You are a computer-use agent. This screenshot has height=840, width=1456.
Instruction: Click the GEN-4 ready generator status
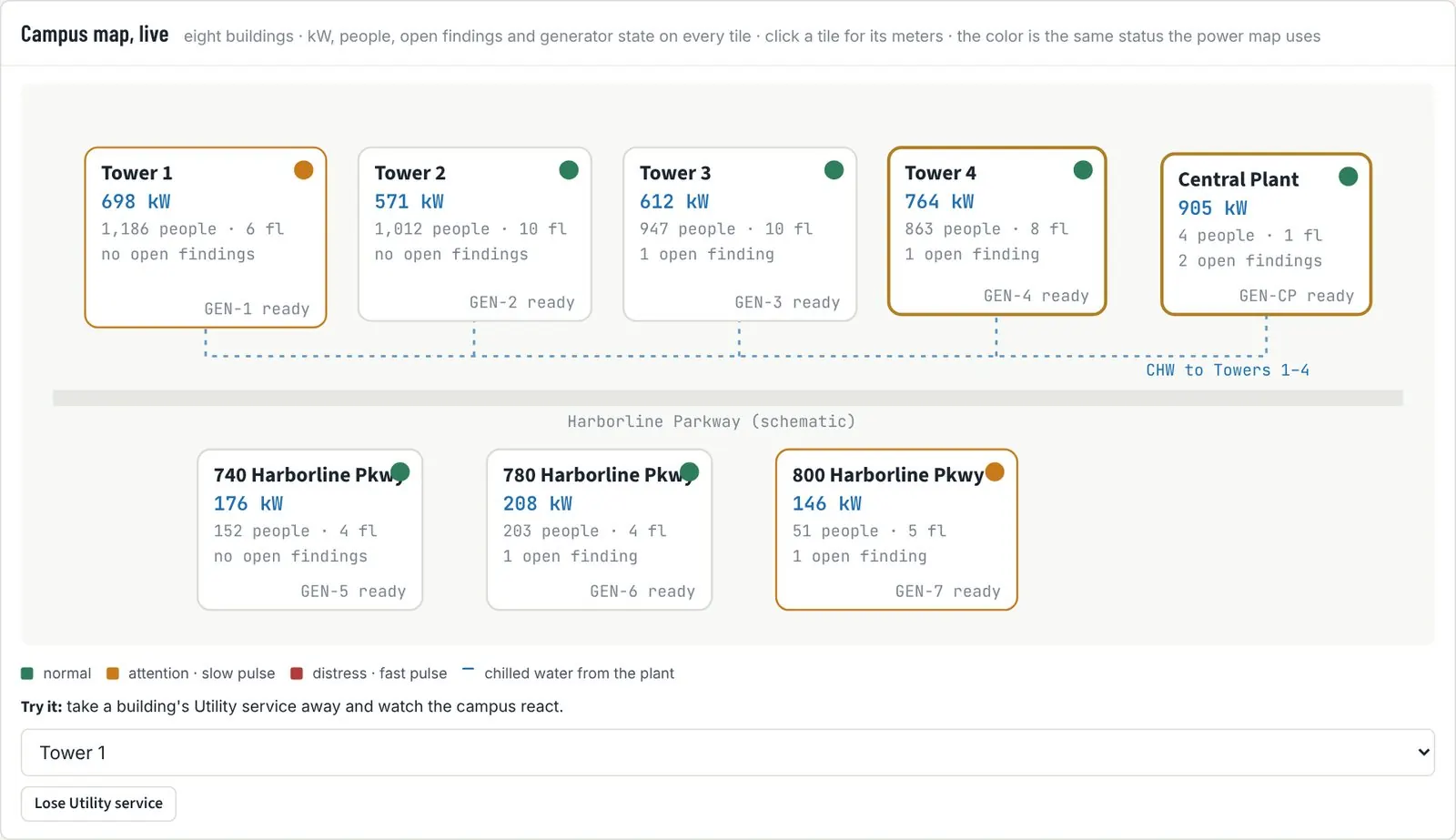1036,297
